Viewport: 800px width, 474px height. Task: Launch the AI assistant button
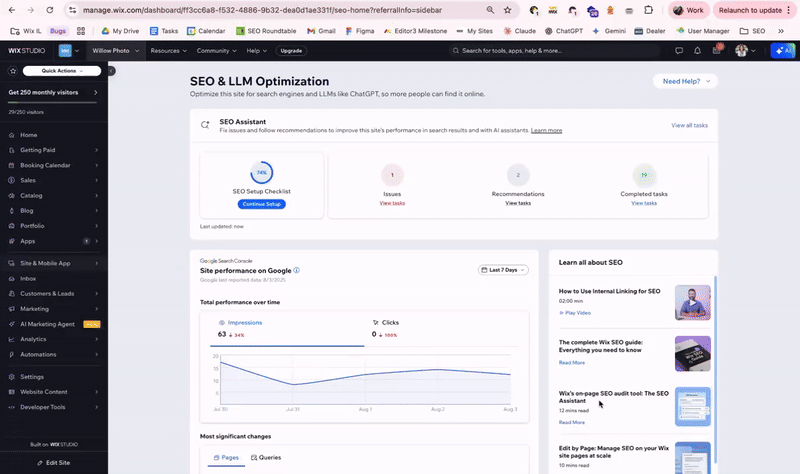(x=783, y=51)
